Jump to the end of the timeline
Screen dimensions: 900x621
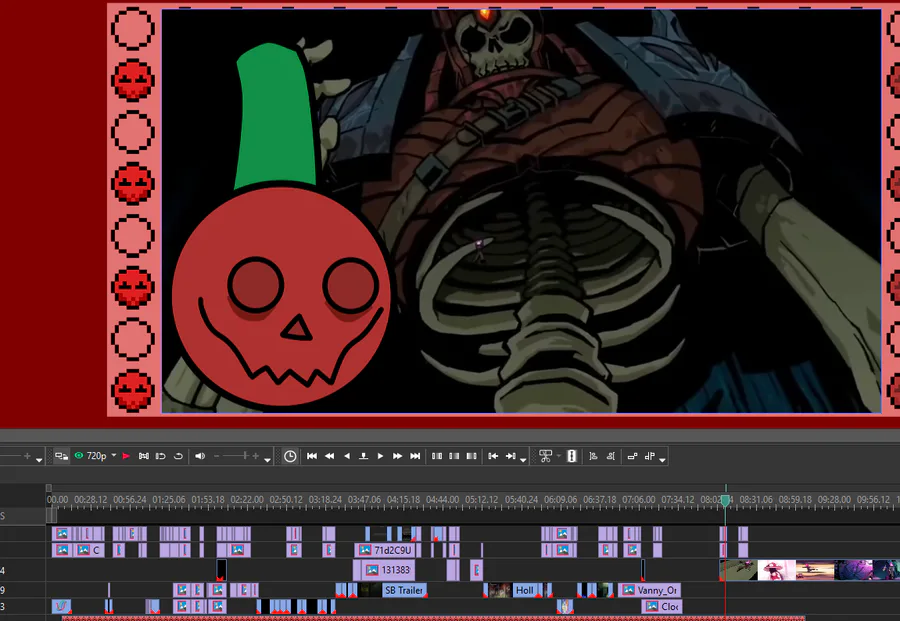coord(415,456)
